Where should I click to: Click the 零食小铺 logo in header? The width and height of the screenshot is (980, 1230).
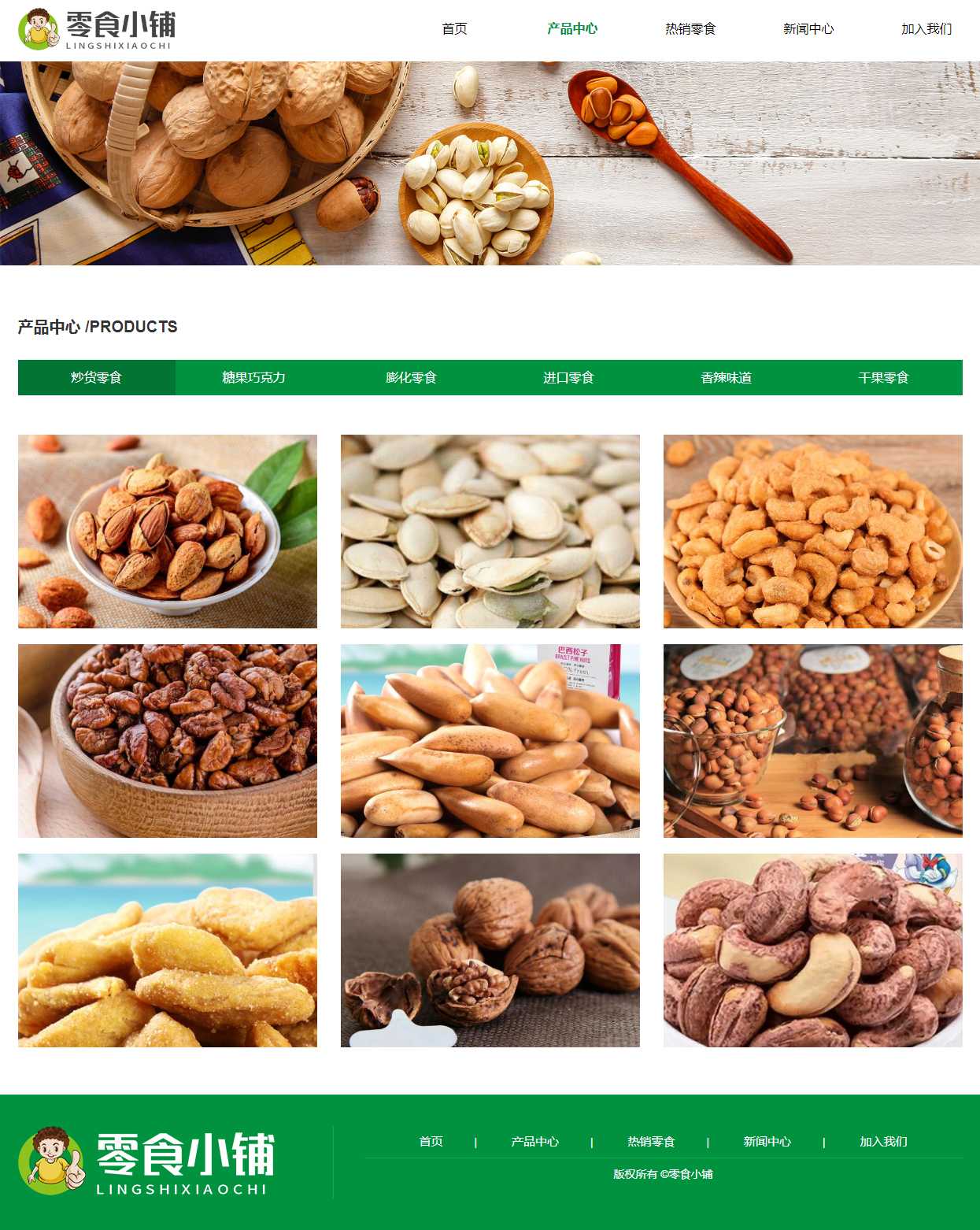point(97,29)
